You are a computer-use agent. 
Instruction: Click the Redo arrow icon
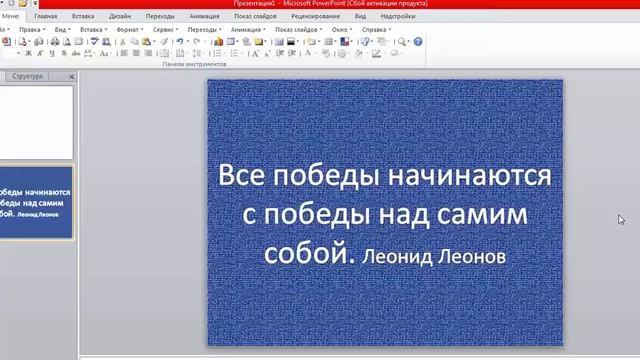click(197, 42)
